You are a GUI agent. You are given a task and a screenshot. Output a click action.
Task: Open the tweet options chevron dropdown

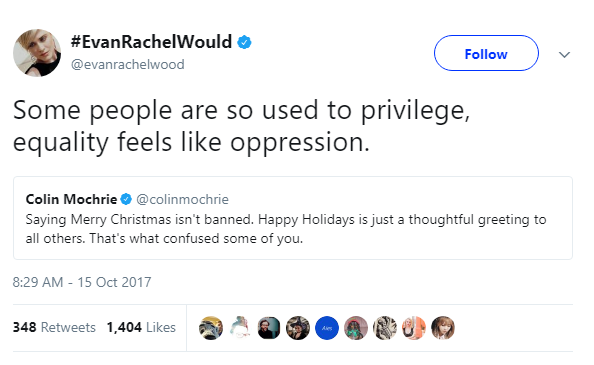pos(564,55)
